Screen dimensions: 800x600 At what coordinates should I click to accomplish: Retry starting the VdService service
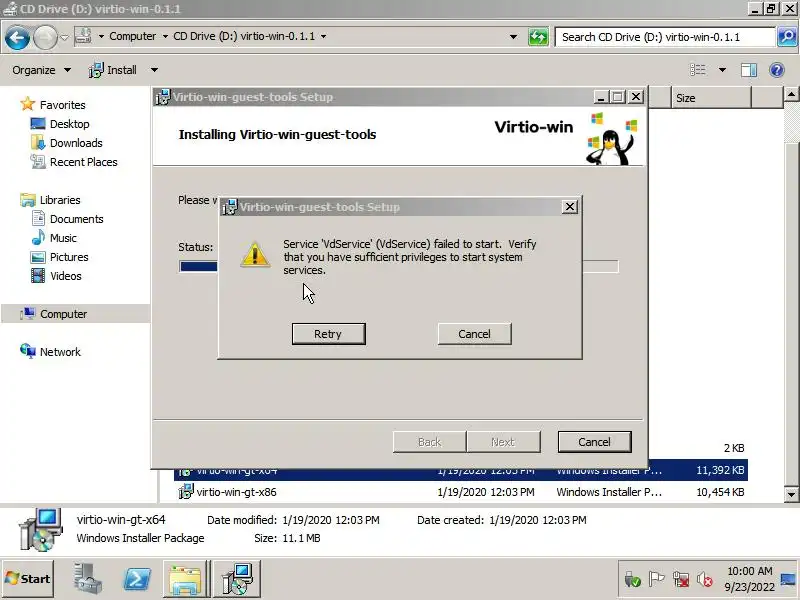click(328, 334)
